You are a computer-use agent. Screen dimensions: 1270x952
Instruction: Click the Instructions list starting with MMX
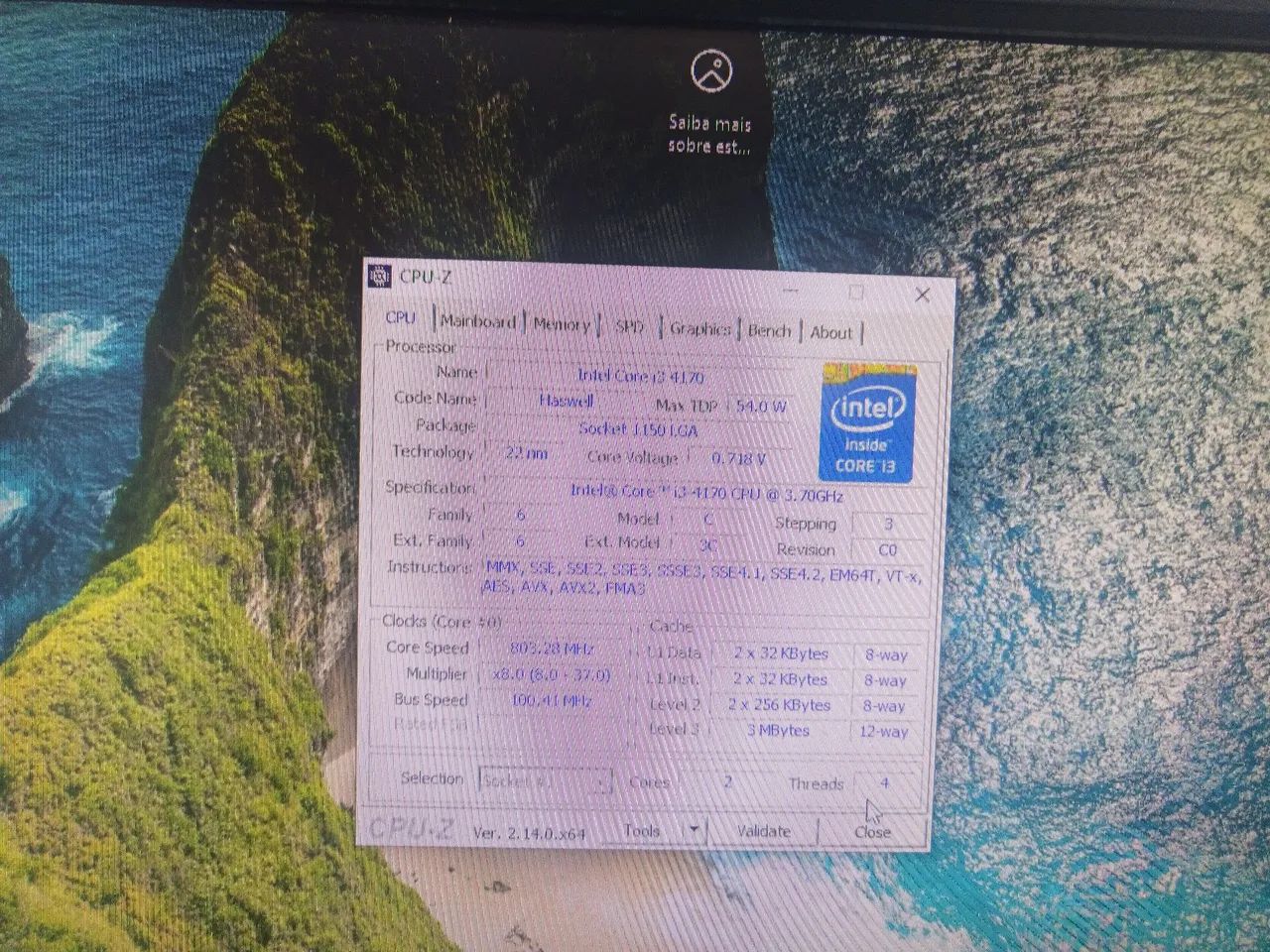coord(703,578)
